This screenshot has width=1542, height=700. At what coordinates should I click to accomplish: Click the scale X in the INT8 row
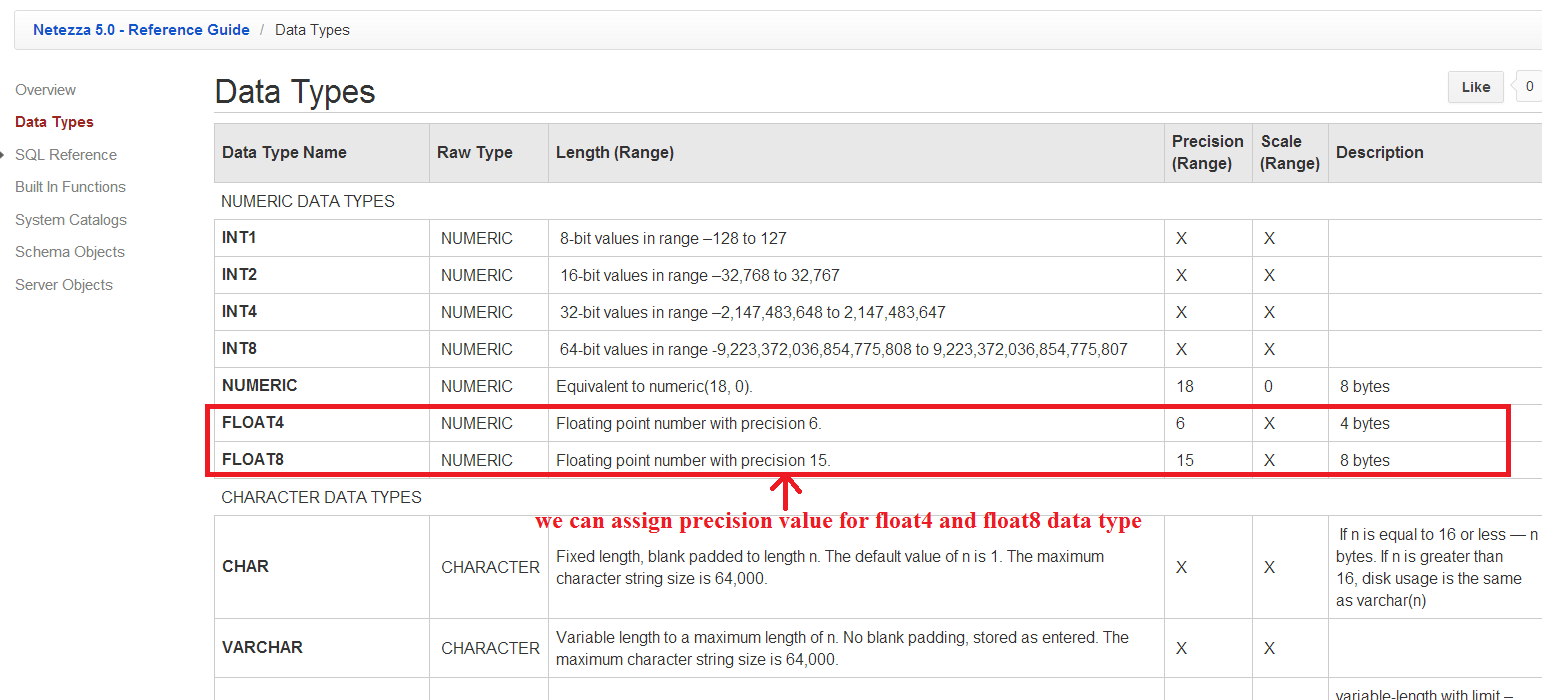[1269, 350]
